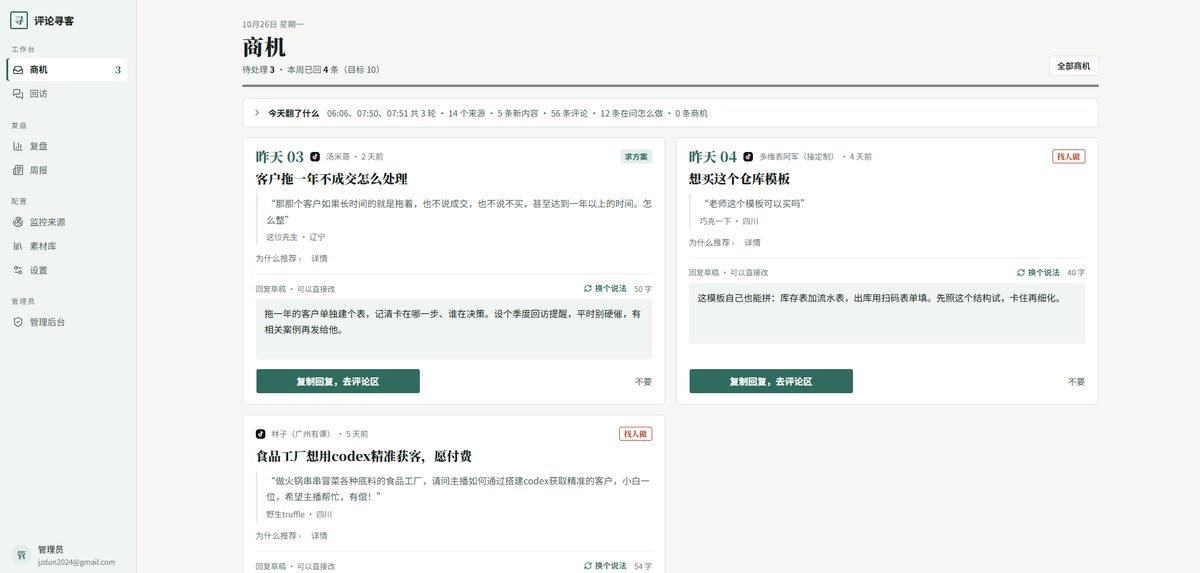Click the TikTok icon beside 林子（广州有课）
The image size is (1200, 573).
260,434
